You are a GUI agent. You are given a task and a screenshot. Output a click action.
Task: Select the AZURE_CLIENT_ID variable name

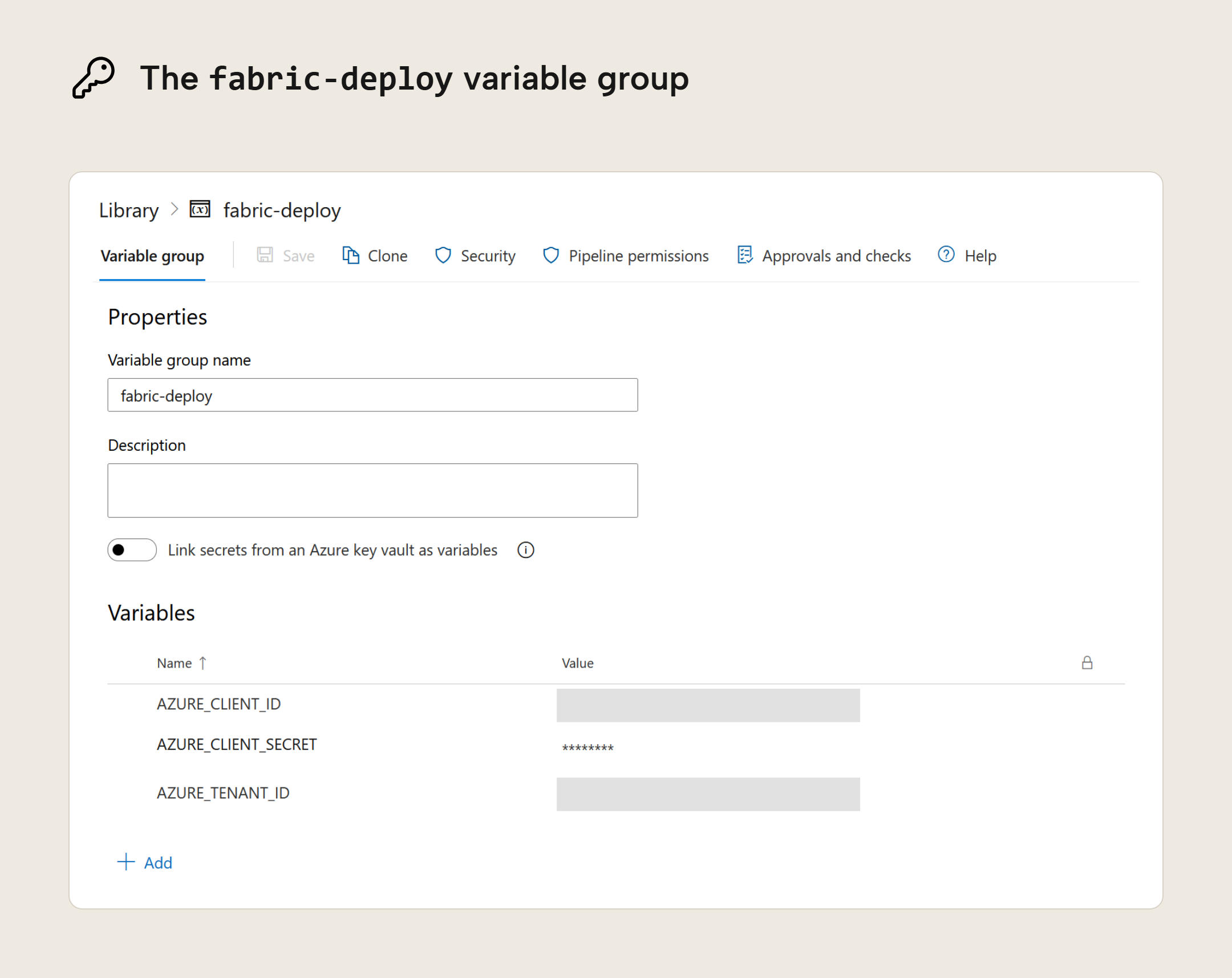tap(219, 704)
